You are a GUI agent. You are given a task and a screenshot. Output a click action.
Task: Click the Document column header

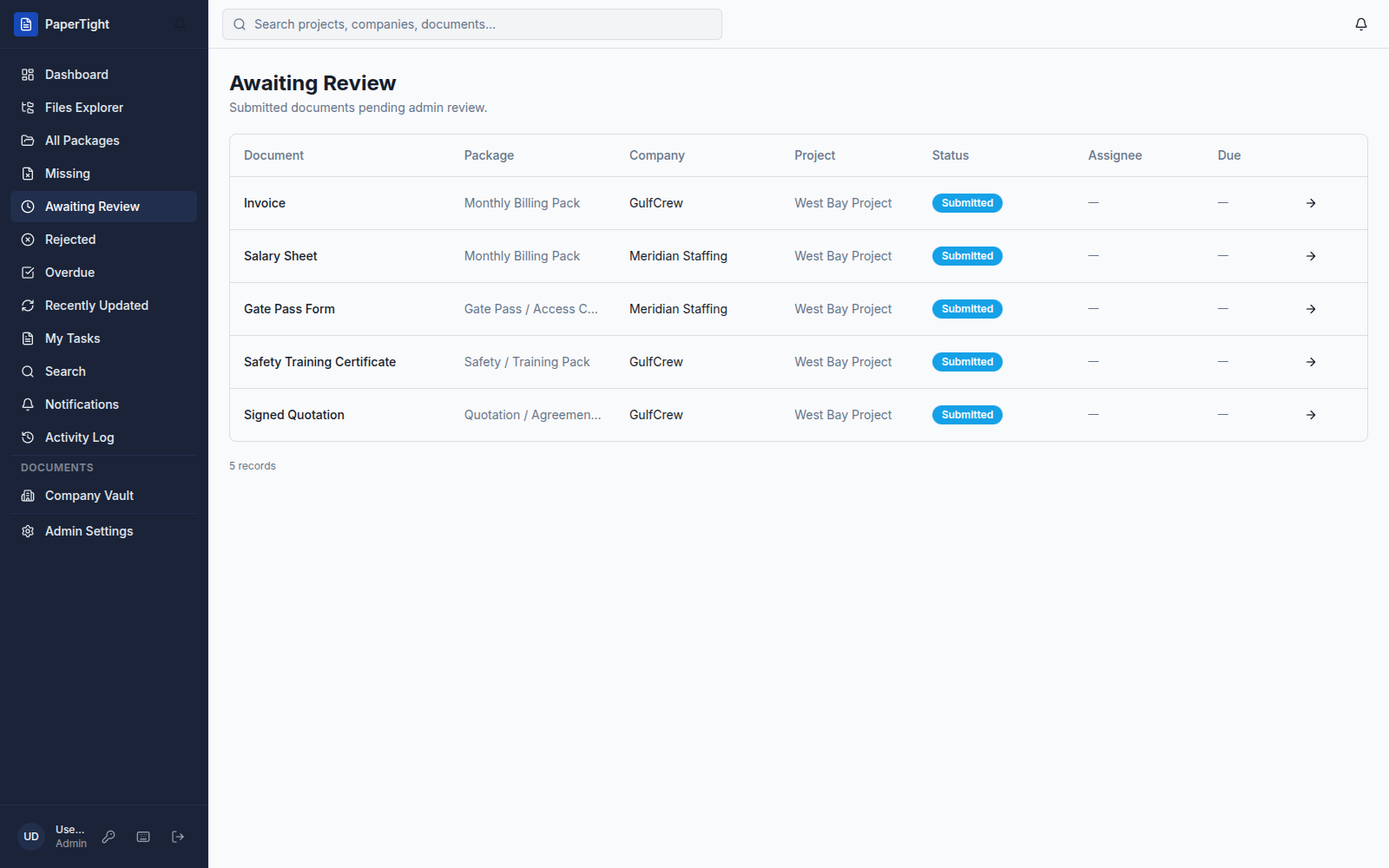tap(273, 155)
